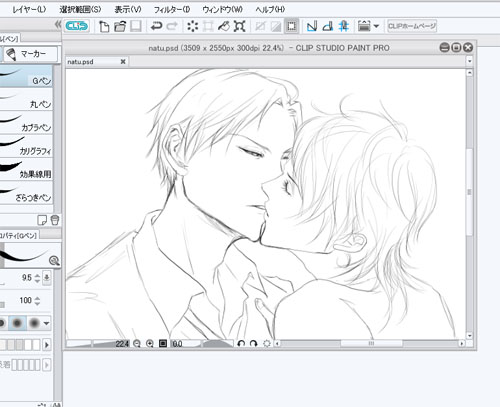Toggle the Show selection border icon
The height and width of the screenshot is (407, 500).
click(x=291, y=26)
